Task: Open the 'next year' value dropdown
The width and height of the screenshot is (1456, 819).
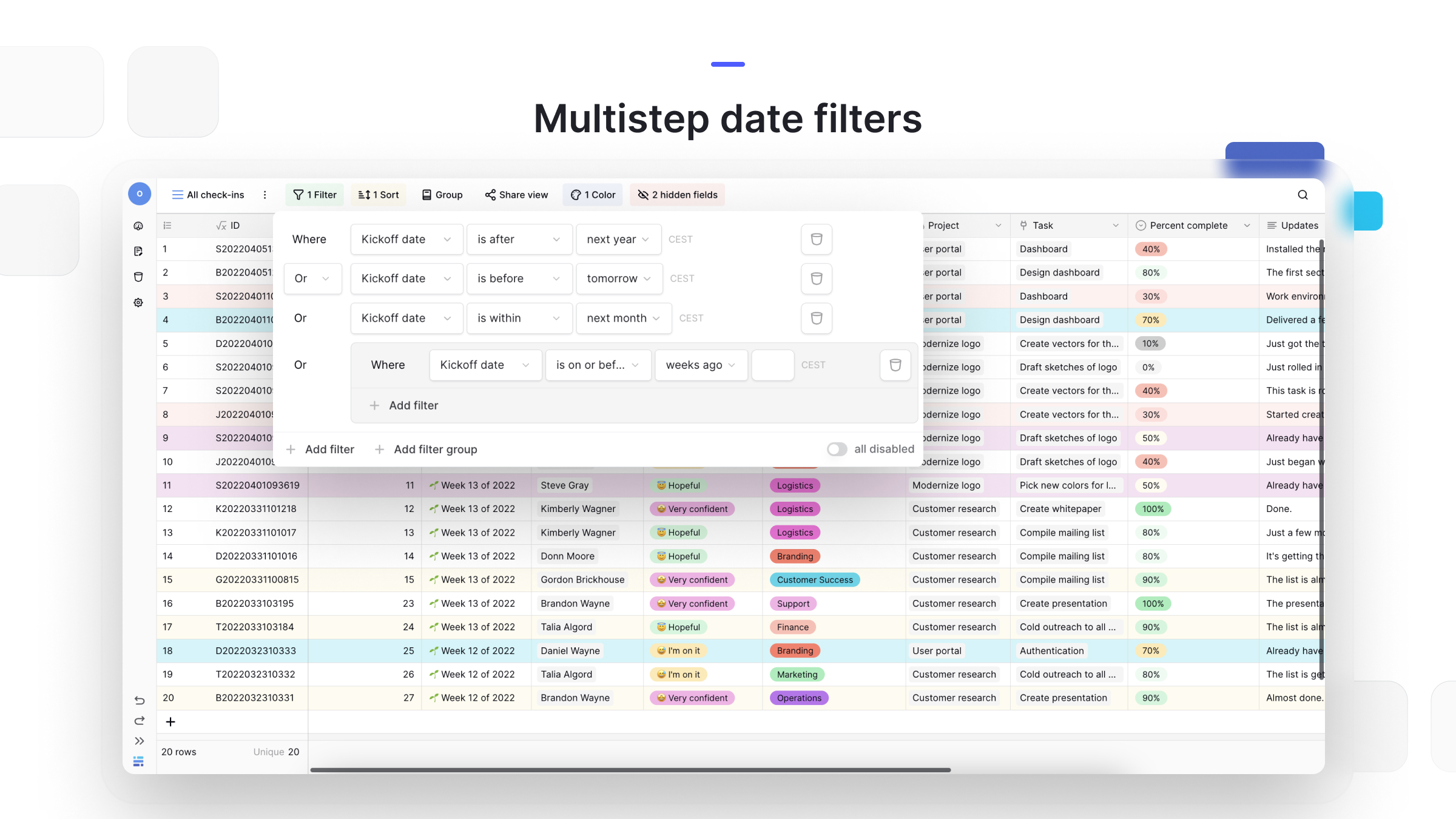Action: [618, 239]
